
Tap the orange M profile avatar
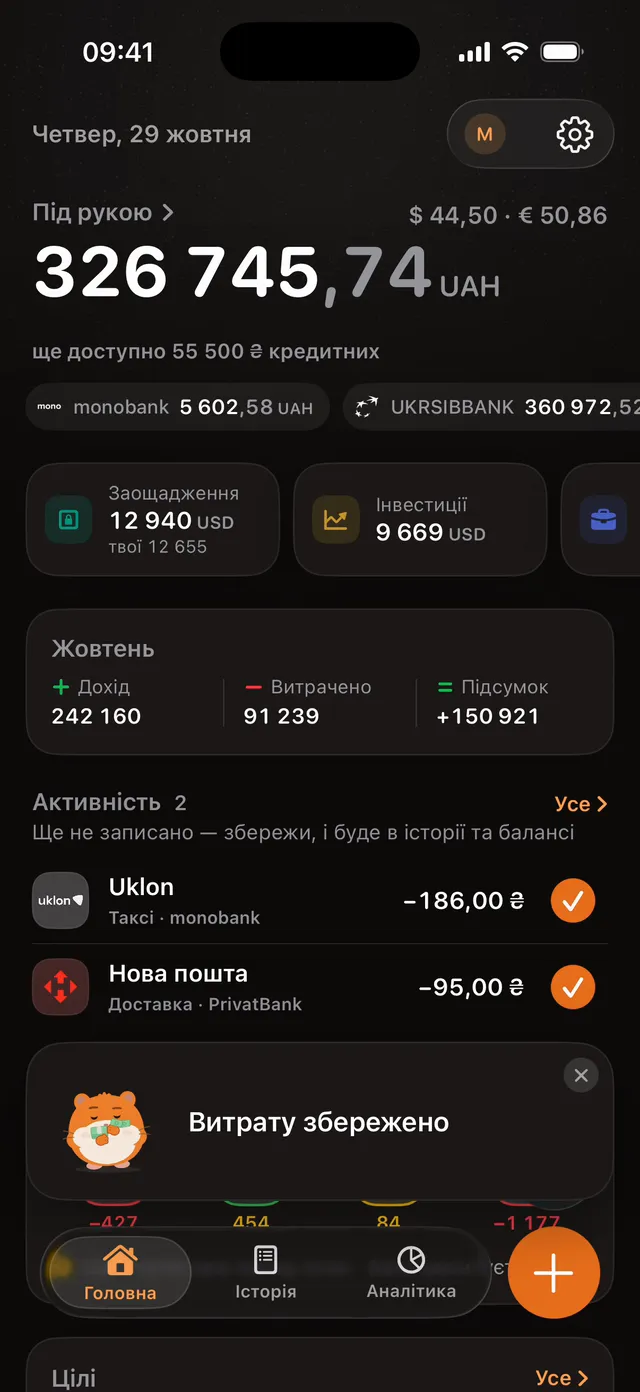click(x=485, y=134)
